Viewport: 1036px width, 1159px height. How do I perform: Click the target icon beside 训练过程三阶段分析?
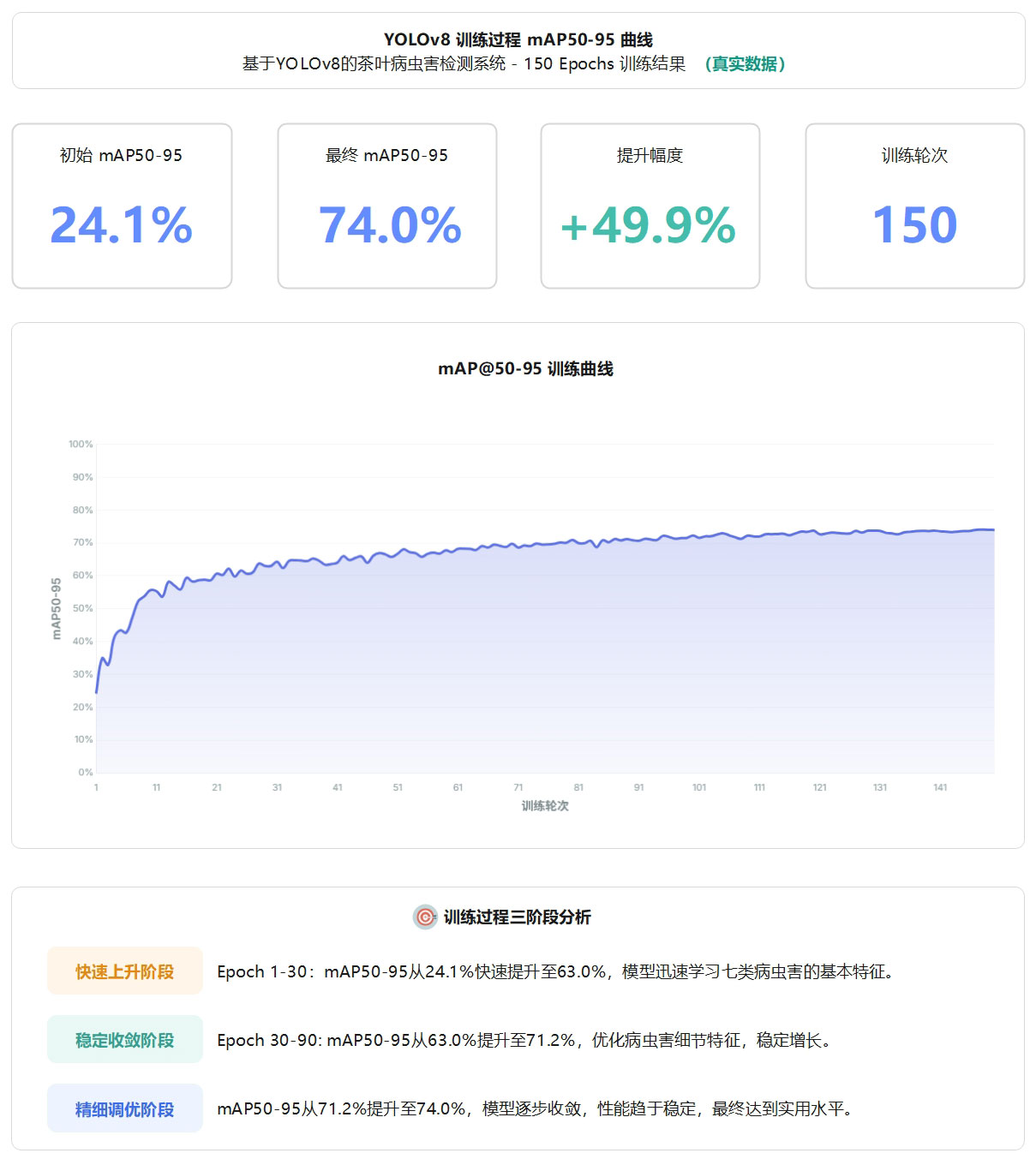pos(425,917)
